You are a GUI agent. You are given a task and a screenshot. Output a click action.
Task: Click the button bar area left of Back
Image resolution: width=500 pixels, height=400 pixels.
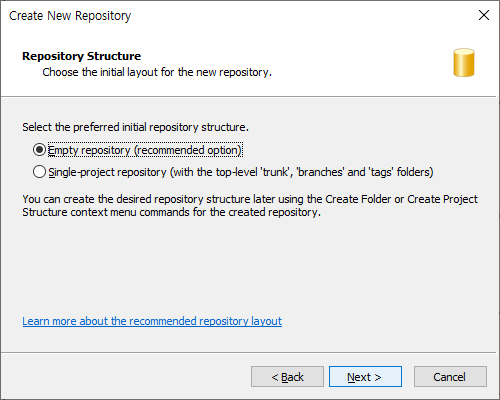tap(126, 377)
